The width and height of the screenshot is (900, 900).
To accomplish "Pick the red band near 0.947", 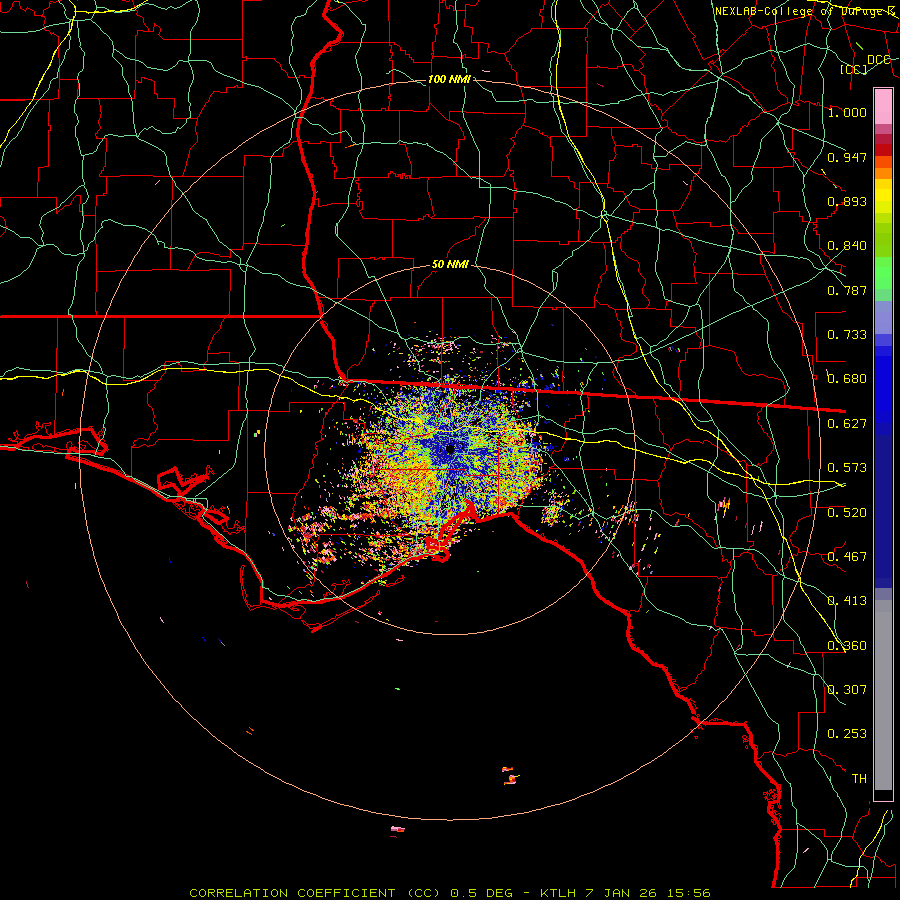I will (883, 150).
